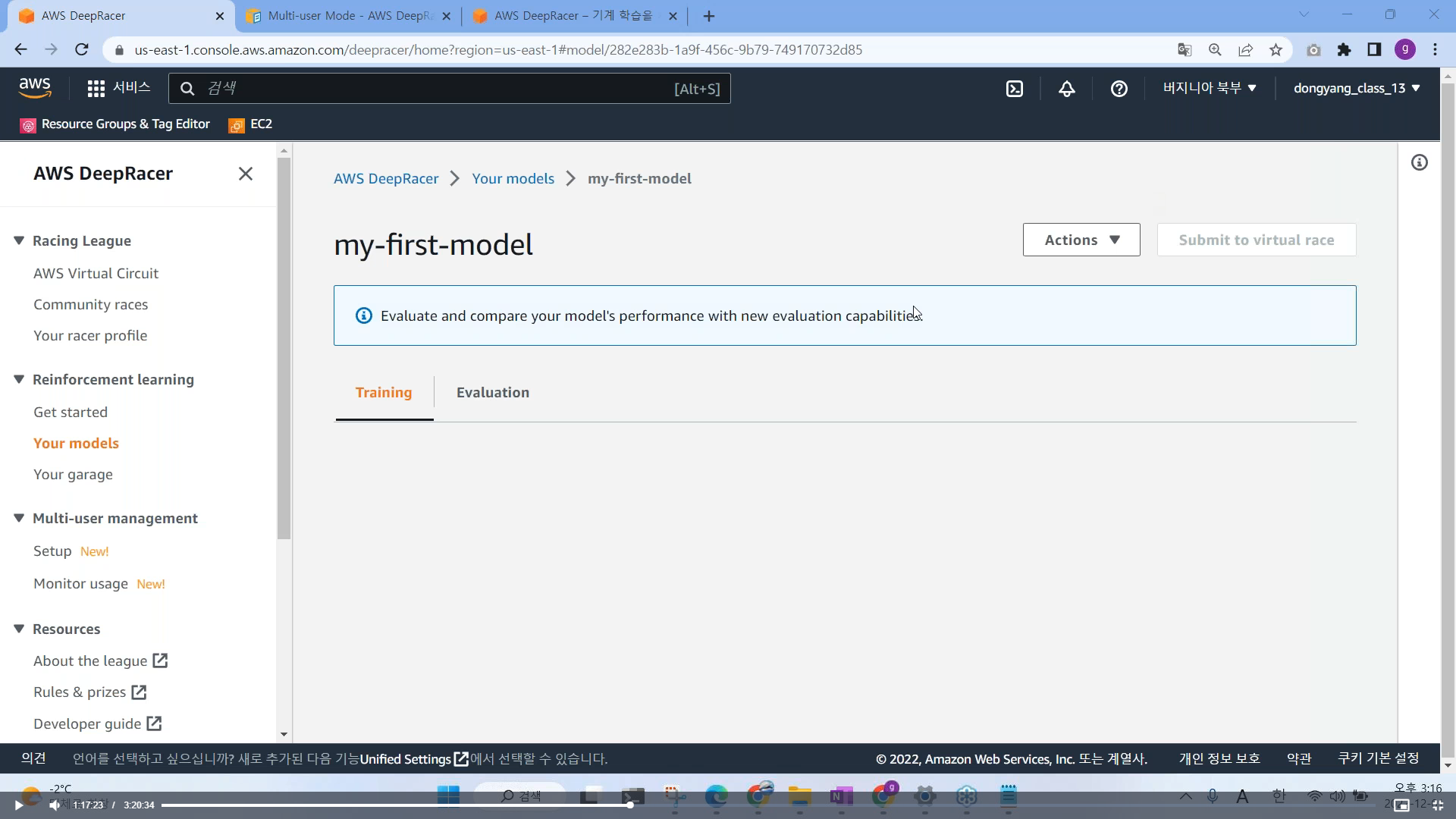
Task: Open the Actions dropdown button
Action: point(1081,240)
